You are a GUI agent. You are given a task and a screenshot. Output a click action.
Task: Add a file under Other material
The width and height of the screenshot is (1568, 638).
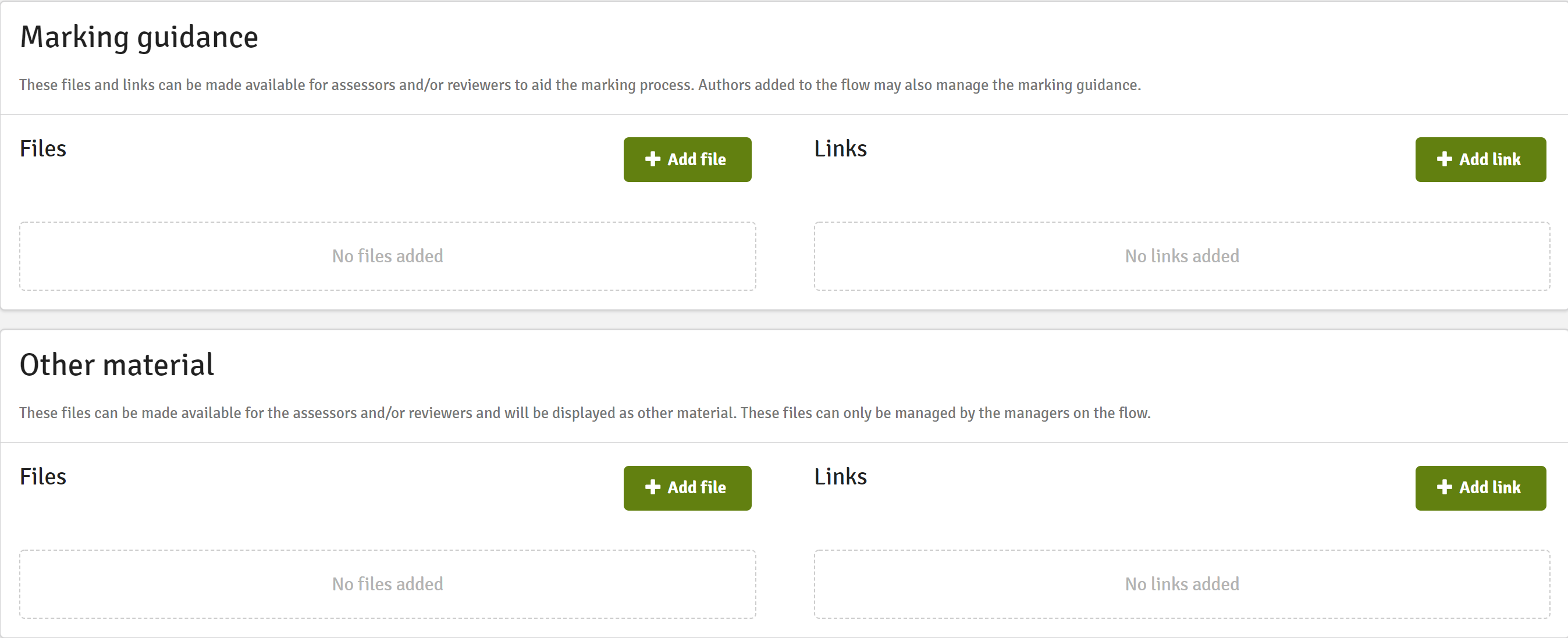(x=687, y=488)
